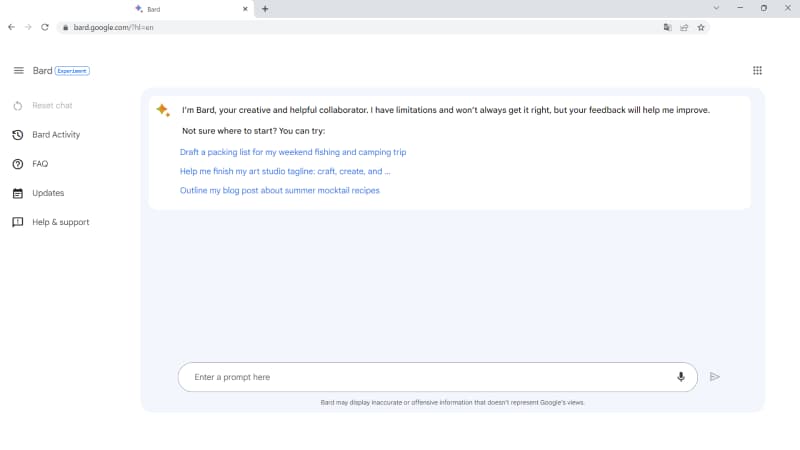Image resolution: width=800 pixels, height=450 pixels.
Task: Click the packing list suggestion link
Action: (293, 152)
